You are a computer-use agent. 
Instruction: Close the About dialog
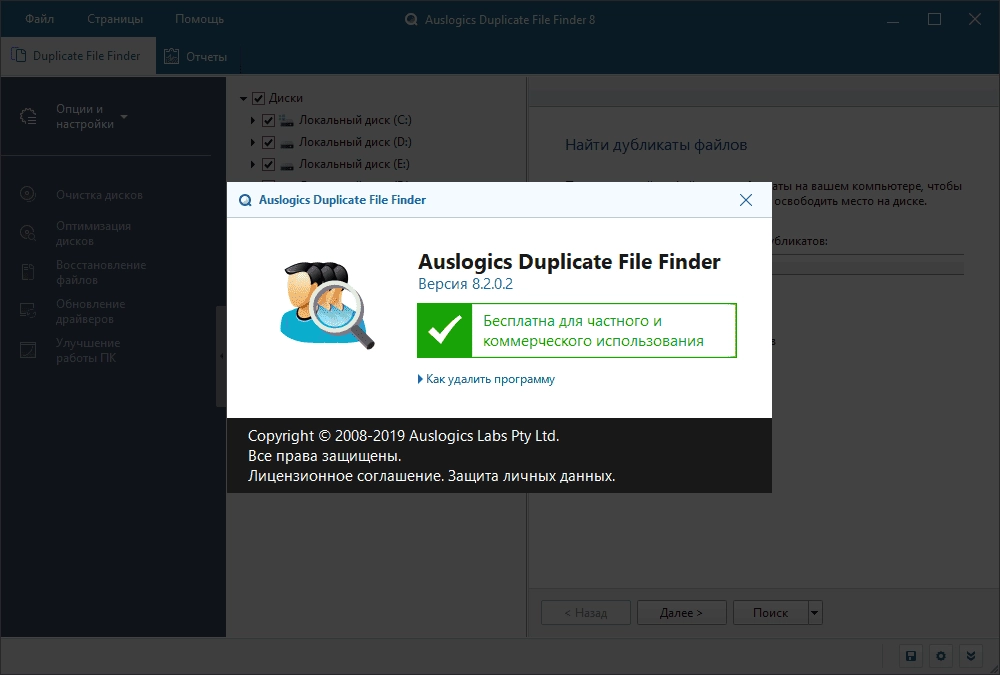coord(746,200)
